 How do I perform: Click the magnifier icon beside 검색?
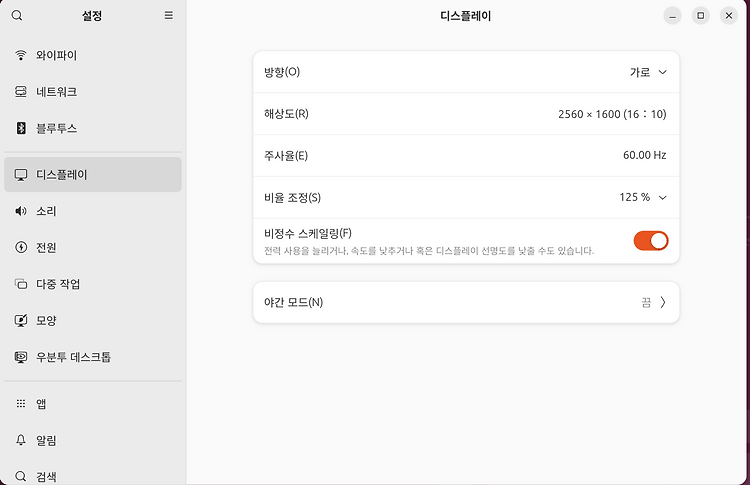(x=21, y=476)
